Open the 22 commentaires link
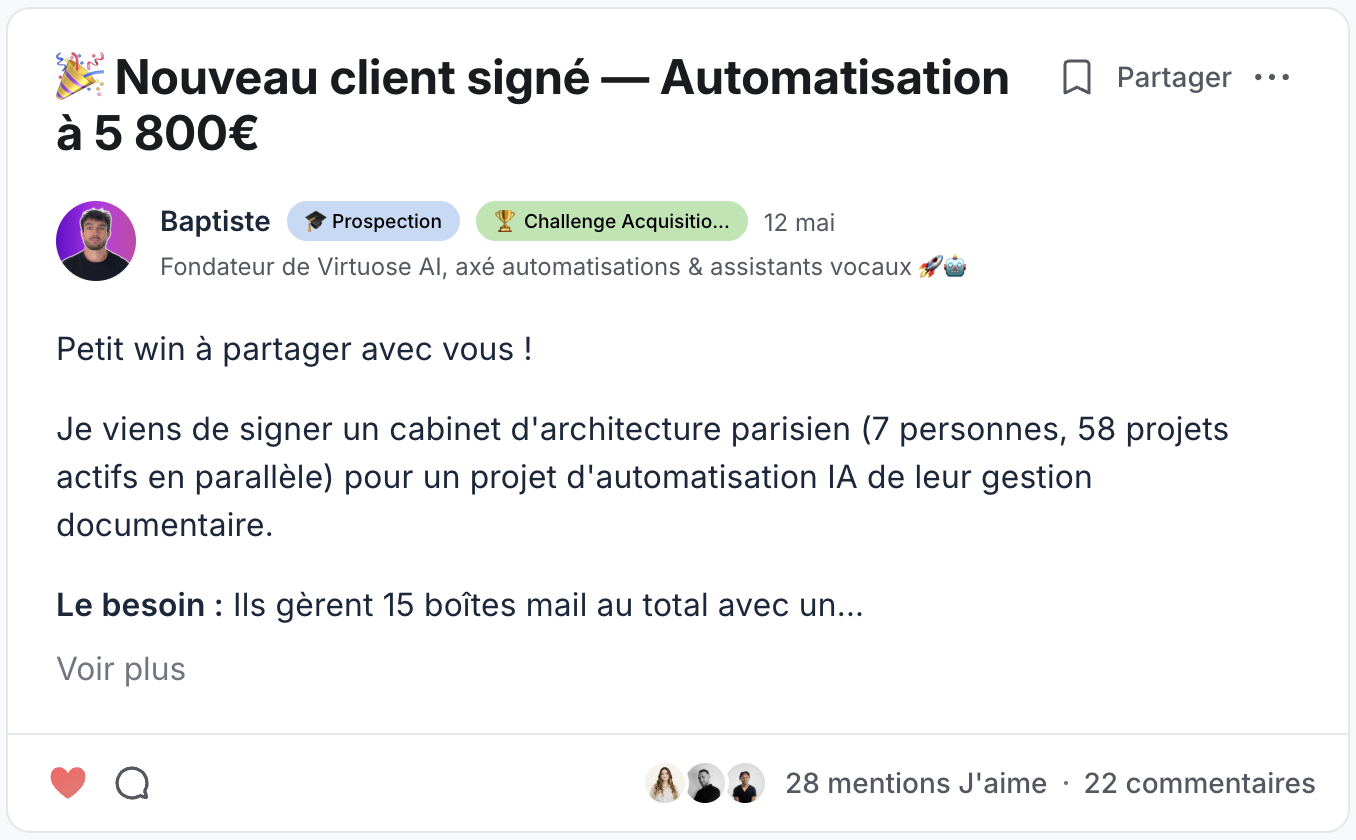 point(1200,783)
